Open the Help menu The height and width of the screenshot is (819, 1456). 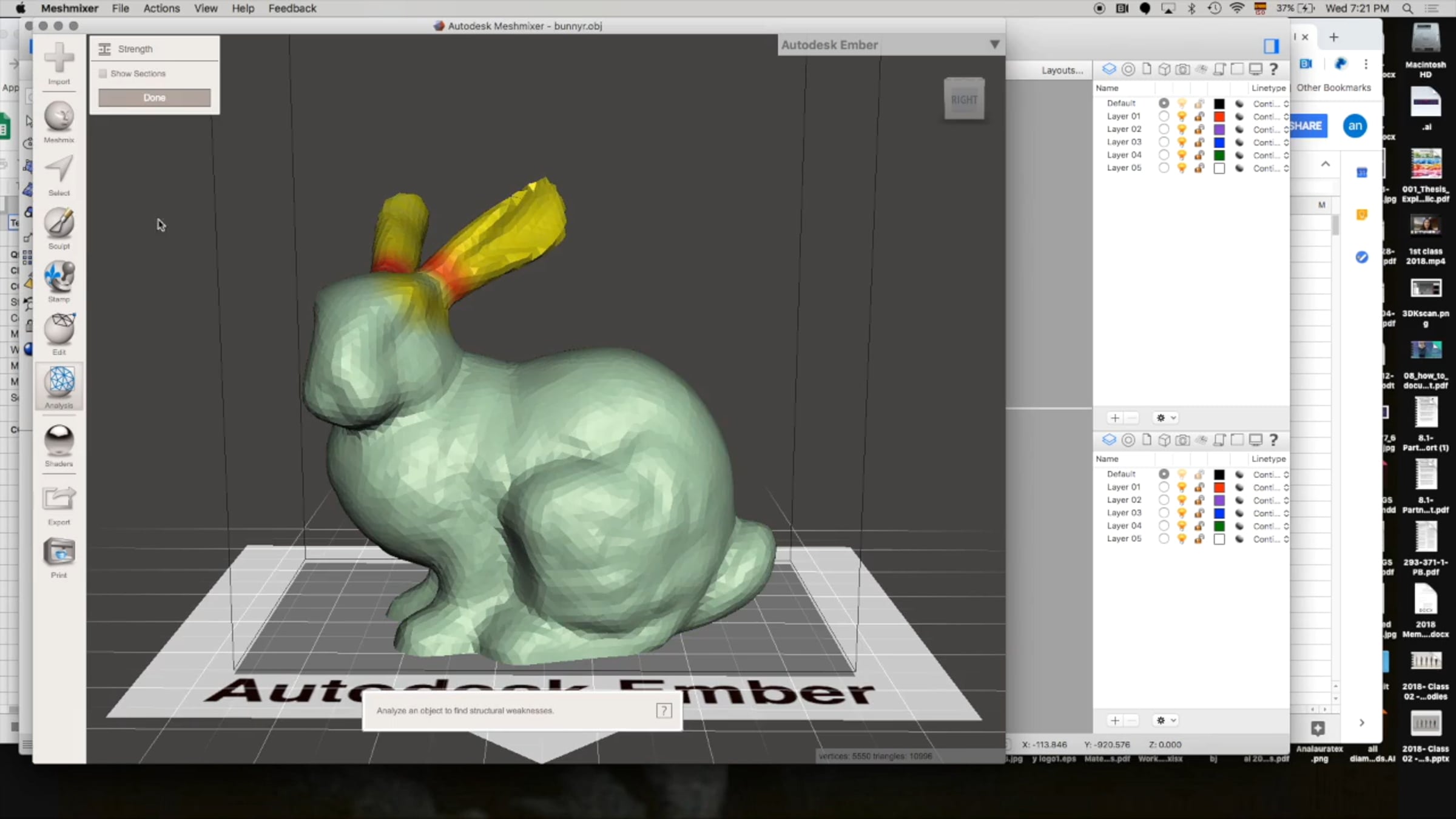243,8
